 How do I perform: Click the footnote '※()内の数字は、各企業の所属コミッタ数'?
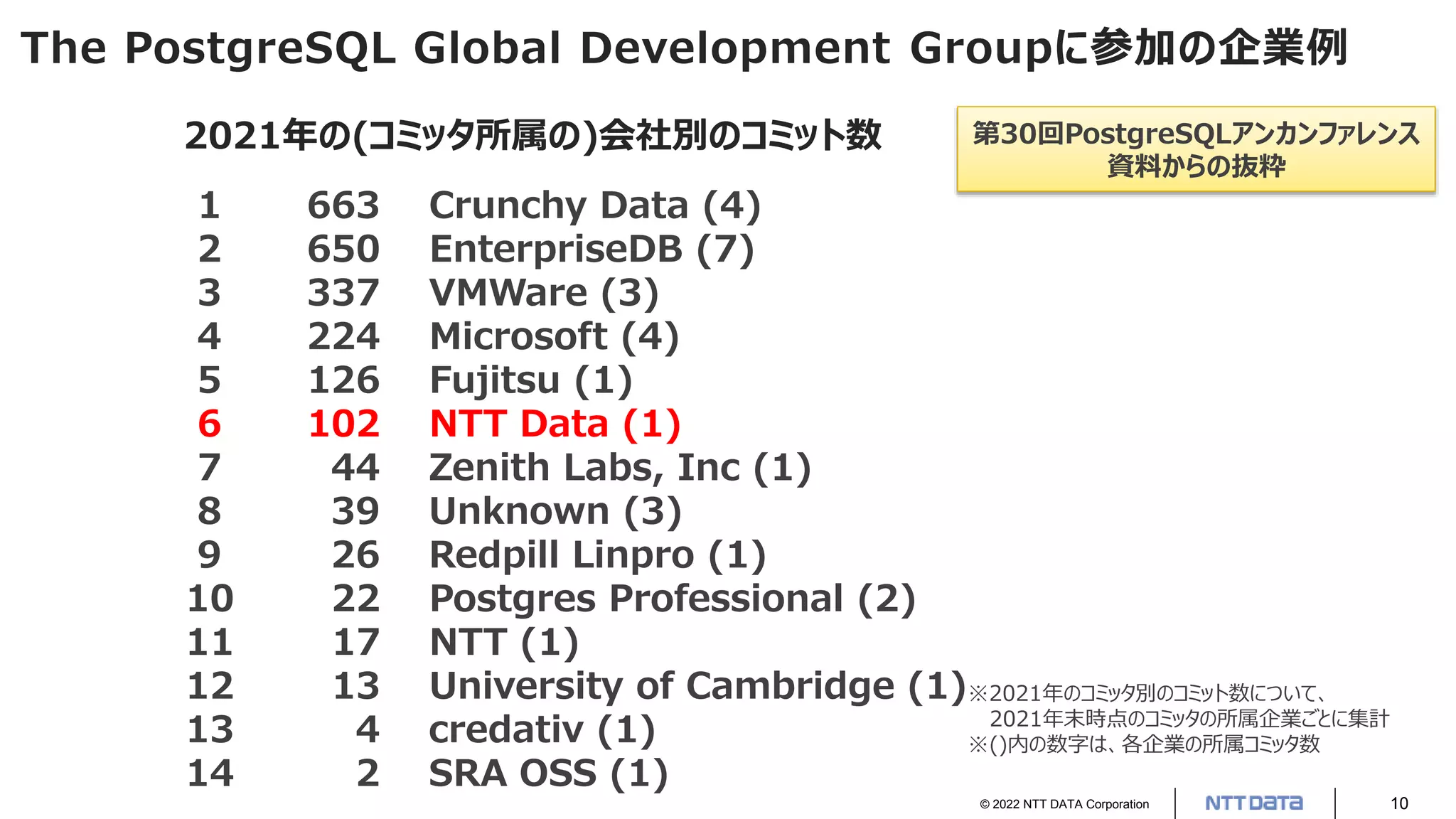[1145, 744]
